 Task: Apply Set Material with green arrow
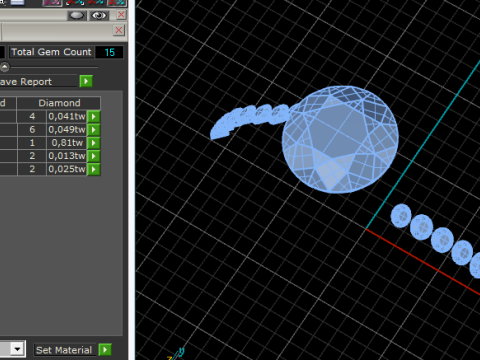[x=105, y=350]
